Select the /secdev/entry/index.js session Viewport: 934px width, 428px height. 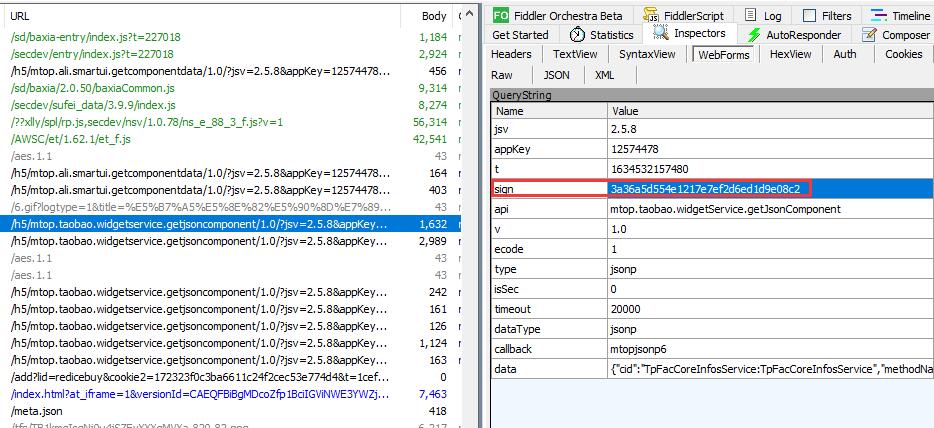coord(229,54)
